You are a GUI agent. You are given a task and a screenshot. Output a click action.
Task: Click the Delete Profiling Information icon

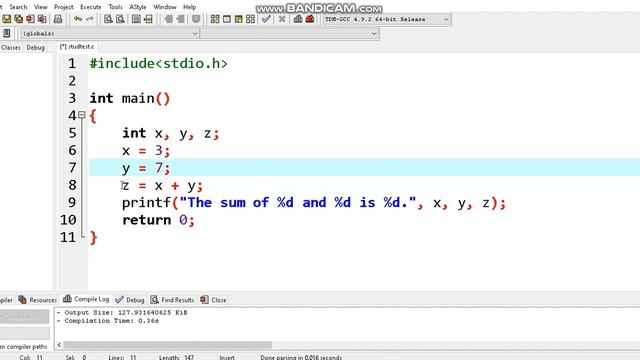point(310,19)
